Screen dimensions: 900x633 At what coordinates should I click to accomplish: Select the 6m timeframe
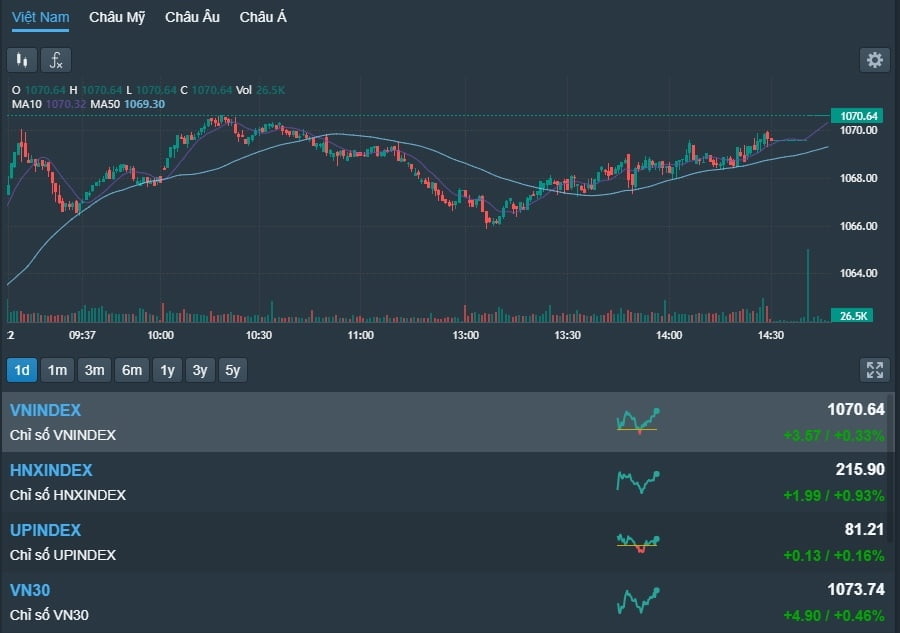click(x=131, y=370)
